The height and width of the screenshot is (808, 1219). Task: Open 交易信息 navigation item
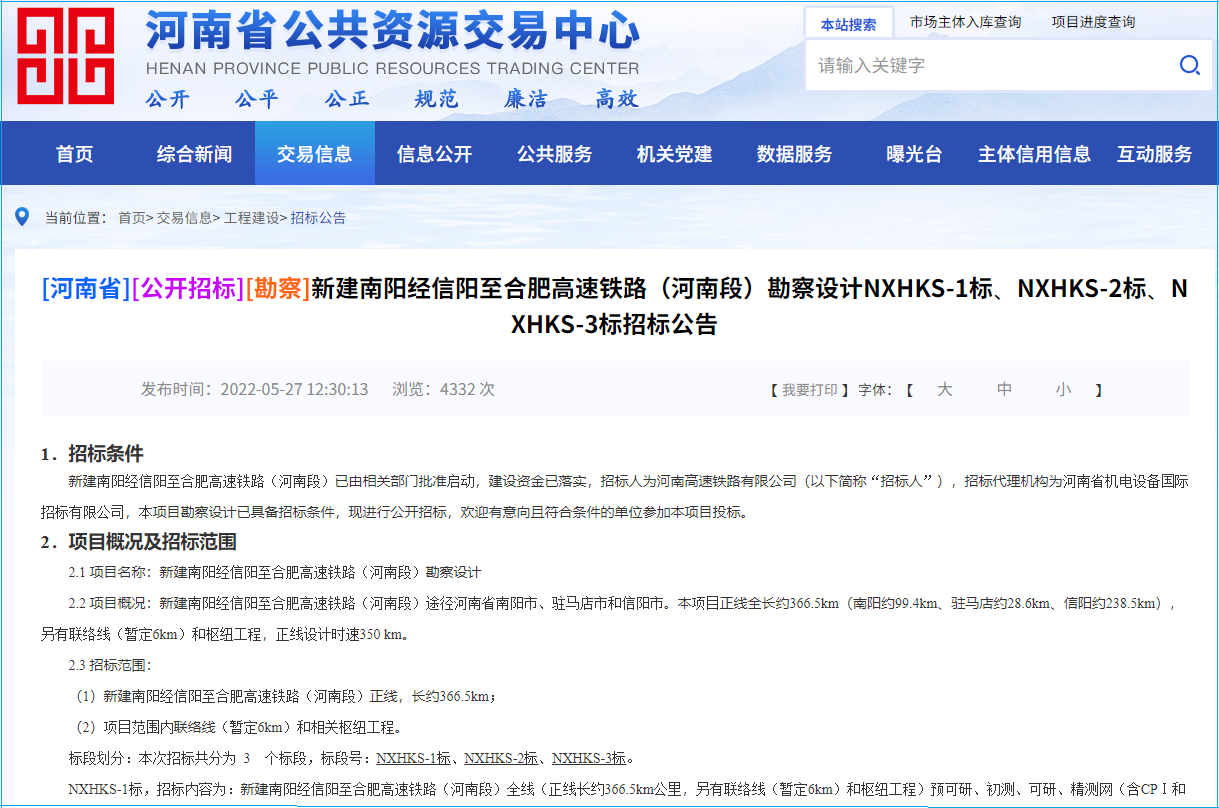click(314, 154)
